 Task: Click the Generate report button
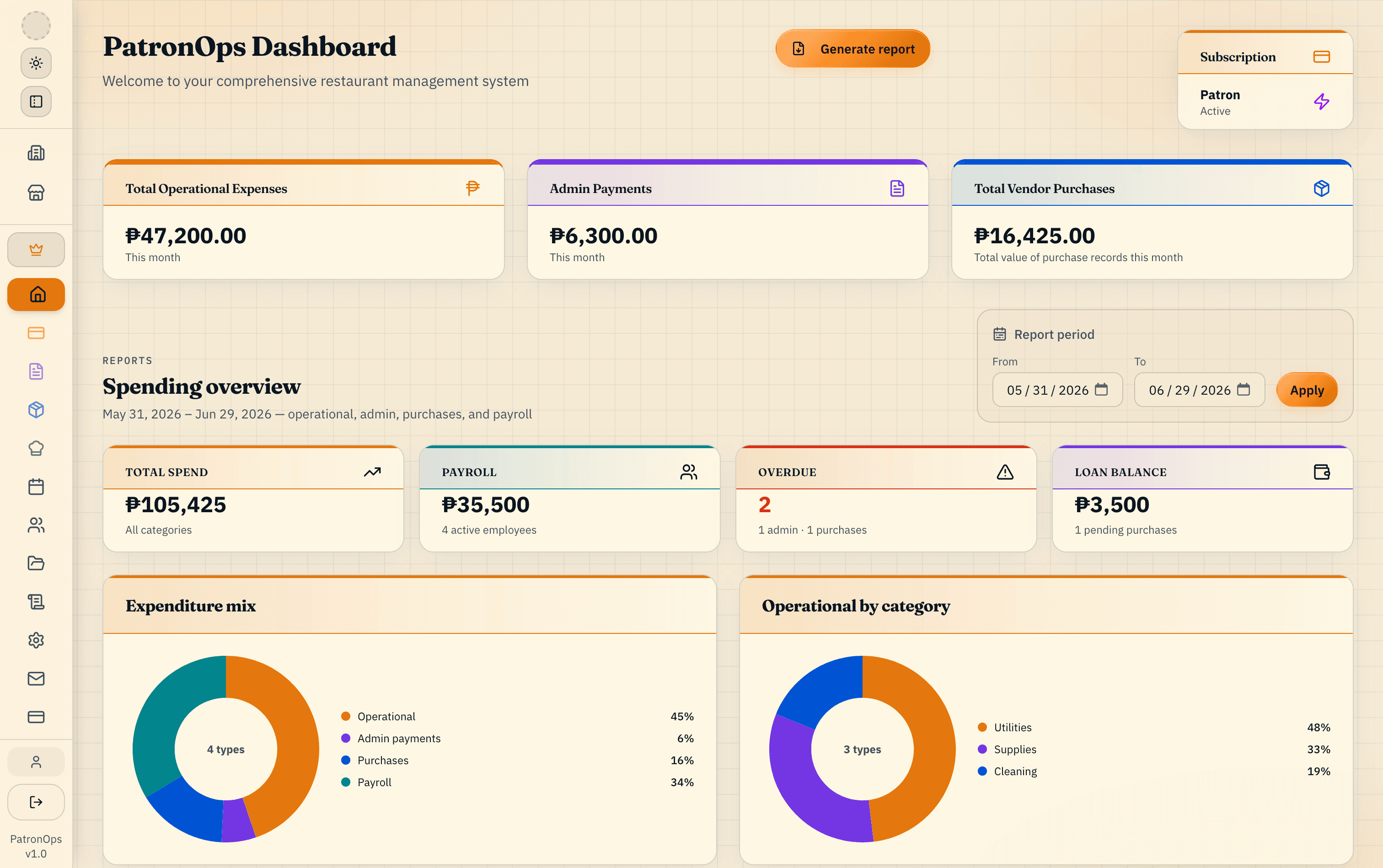pos(852,49)
